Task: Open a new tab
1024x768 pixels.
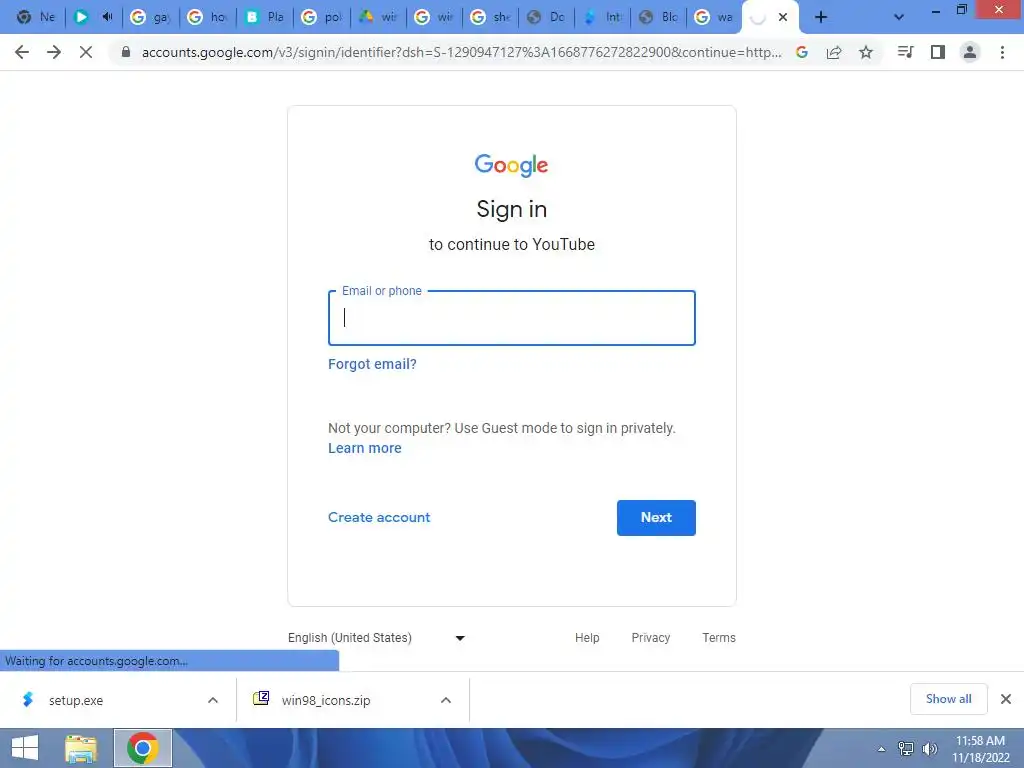Action: click(821, 17)
